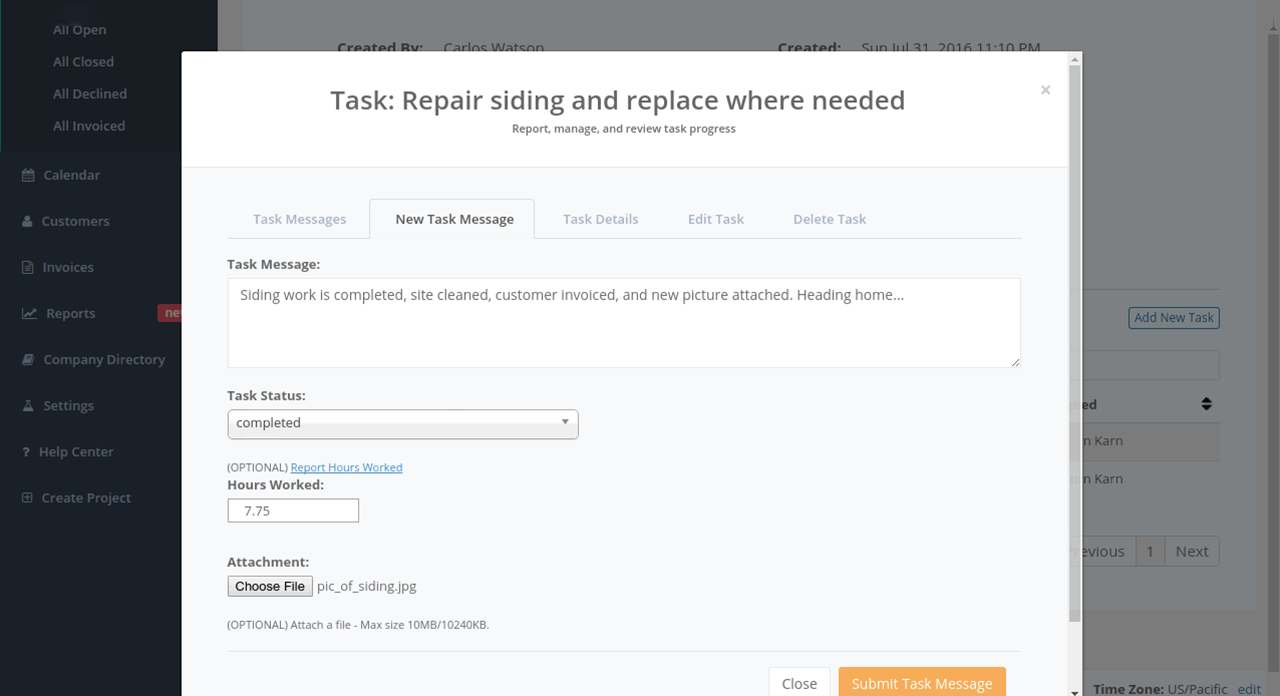Screen dimensions: 1280x696
Task: Click the Help Center question mark icon
Action: [x=26, y=452]
